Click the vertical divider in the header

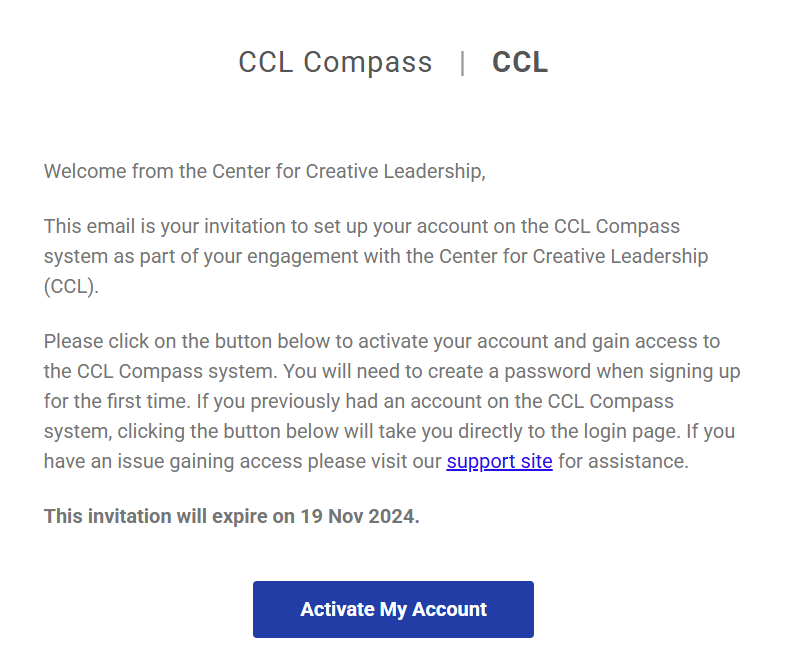coord(462,63)
